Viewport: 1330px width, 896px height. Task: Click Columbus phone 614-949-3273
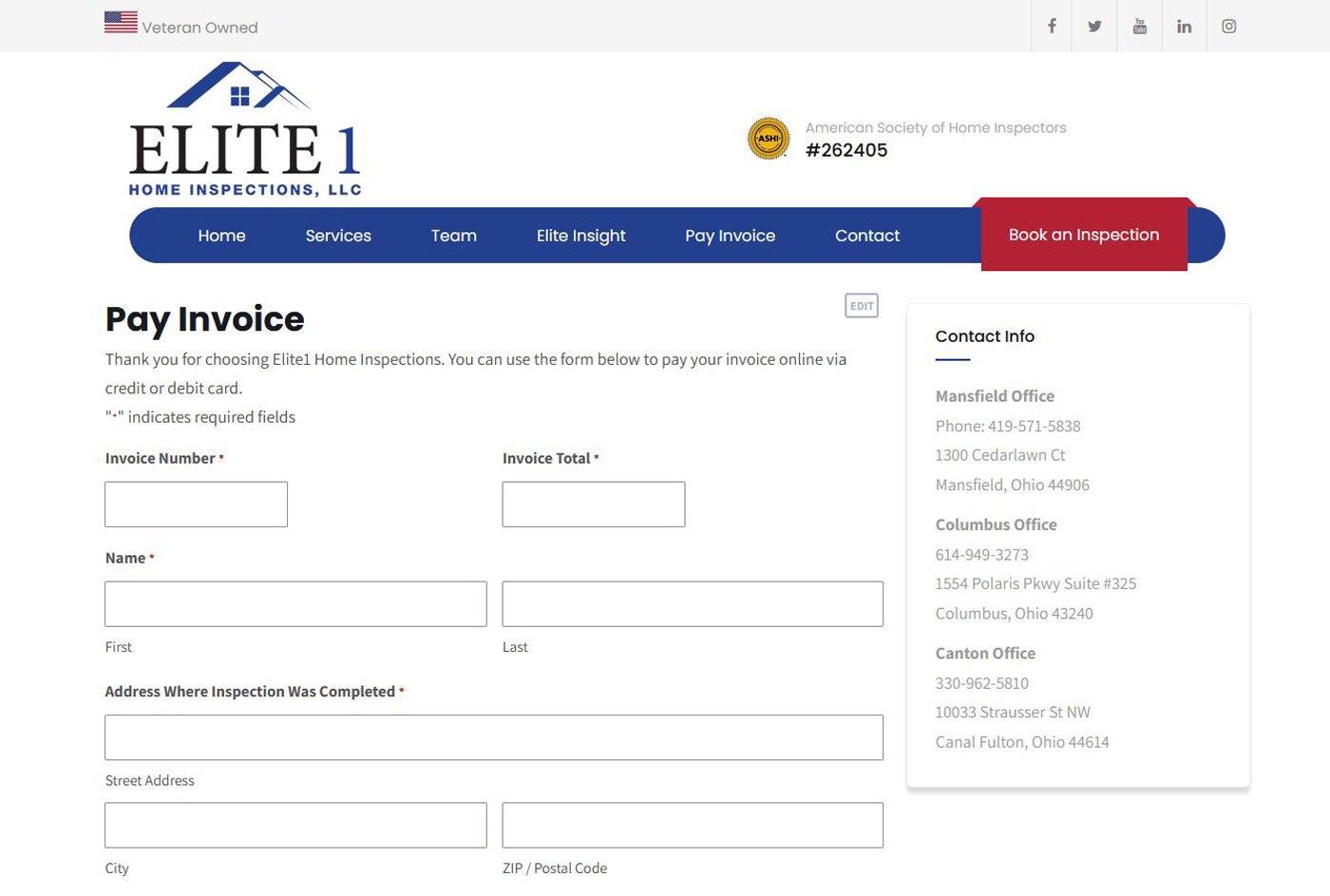pyautogui.click(x=982, y=554)
